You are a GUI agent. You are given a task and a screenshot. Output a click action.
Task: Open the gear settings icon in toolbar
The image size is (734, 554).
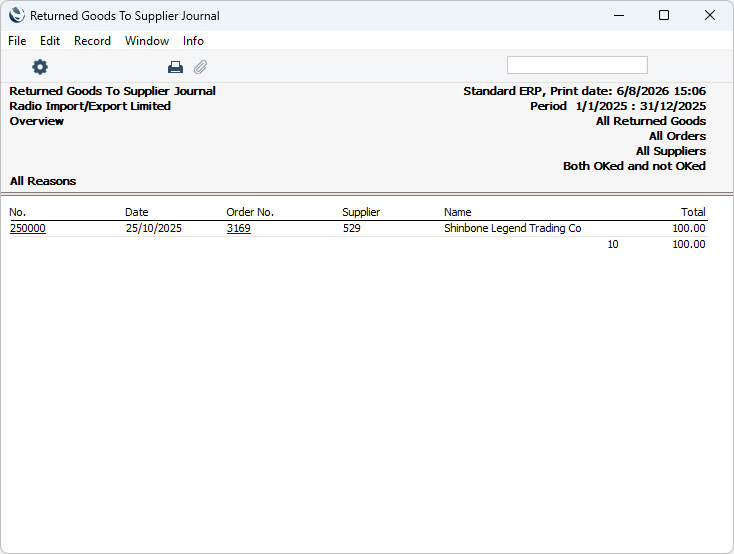click(40, 67)
